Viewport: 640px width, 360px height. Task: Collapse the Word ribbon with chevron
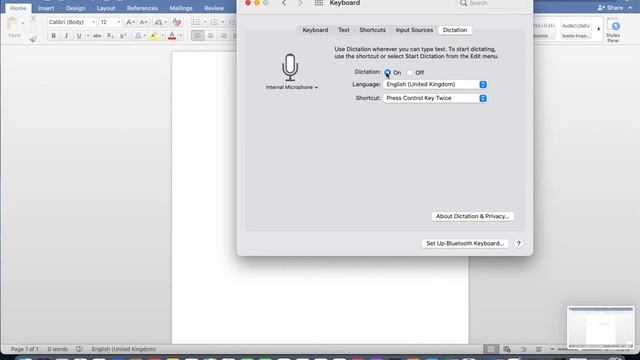coord(630,8)
